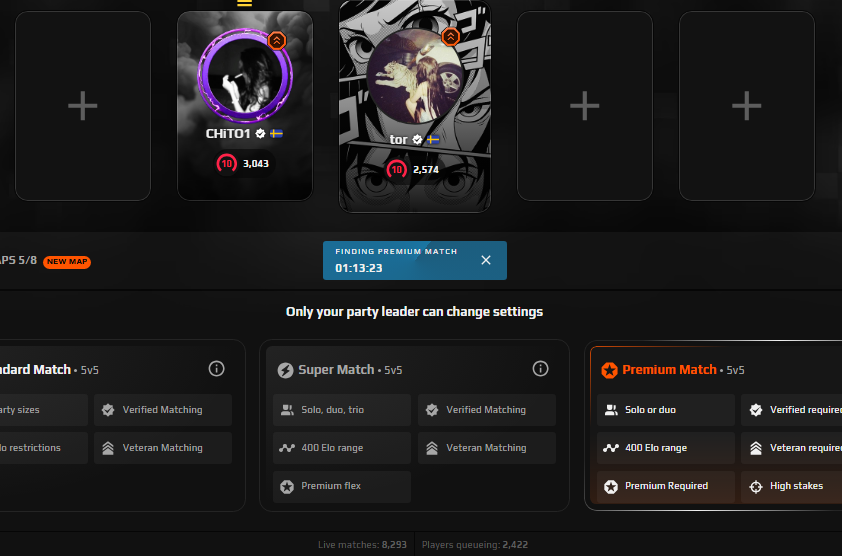This screenshot has height=556, width=842.
Task: Click the Super Match lightning bolt icon
Action: pyautogui.click(x=285, y=370)
